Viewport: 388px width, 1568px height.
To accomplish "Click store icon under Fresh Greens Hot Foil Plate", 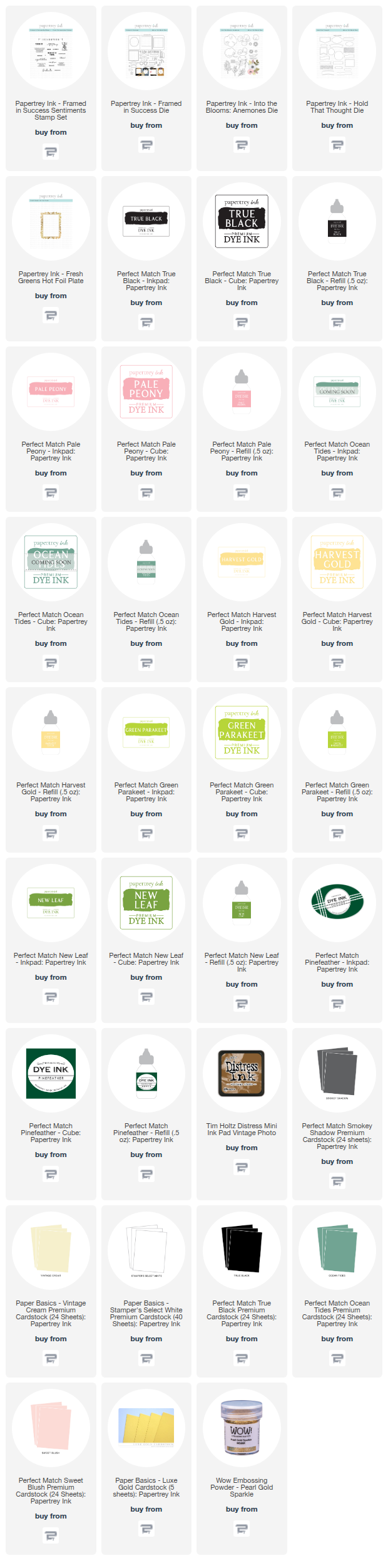I will 51,316.
